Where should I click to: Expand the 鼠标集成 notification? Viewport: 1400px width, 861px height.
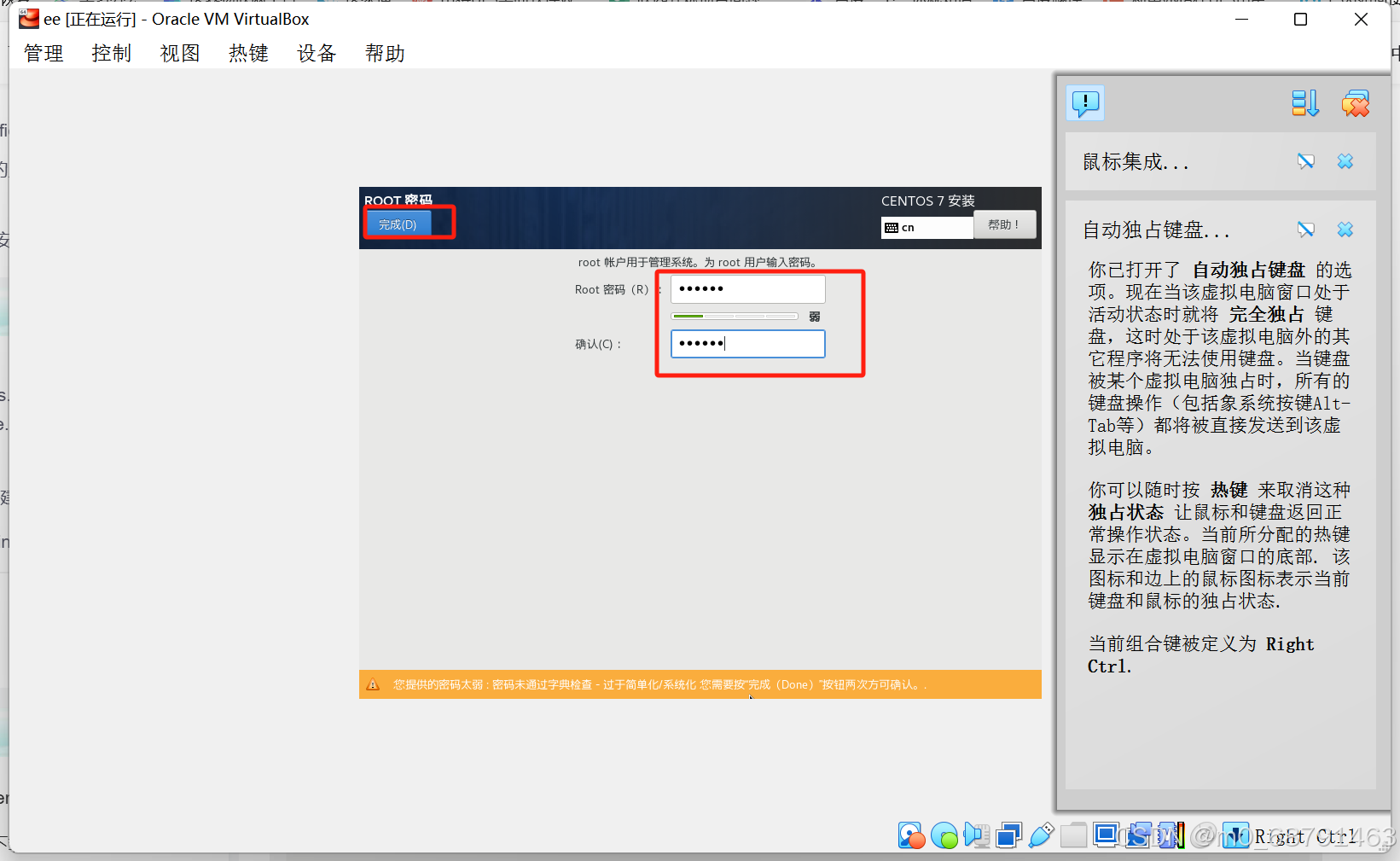pyautogui.click(x=1136, y=161)
